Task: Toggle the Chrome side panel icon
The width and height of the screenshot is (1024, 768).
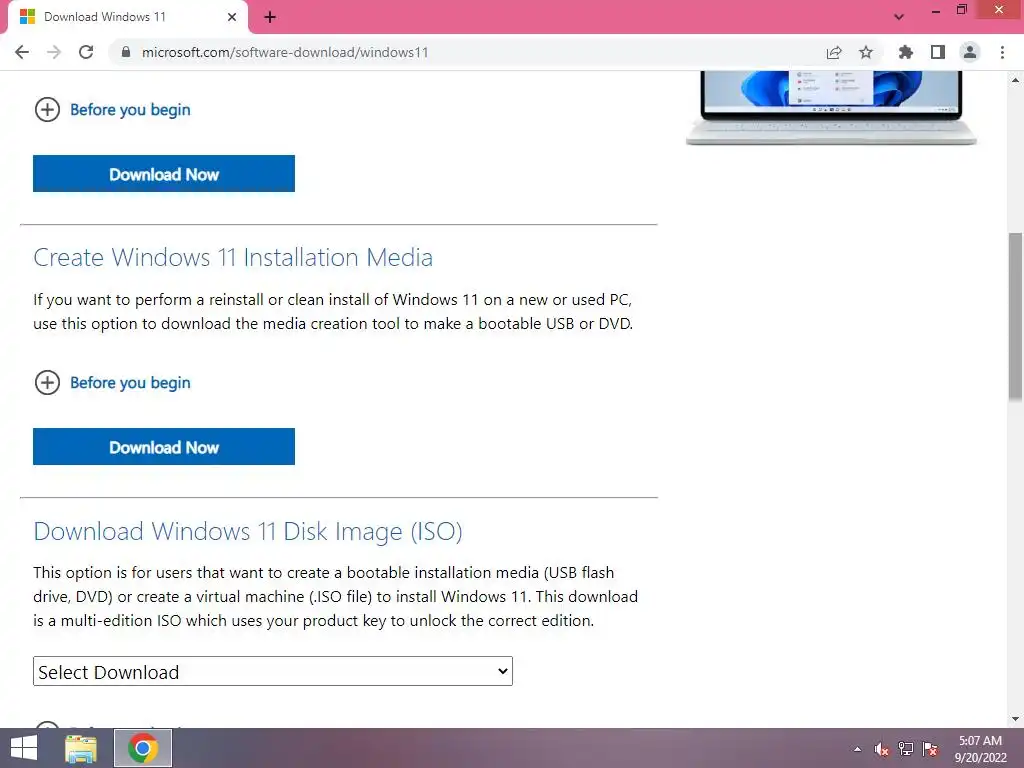Action: click(x=938, y=52)
